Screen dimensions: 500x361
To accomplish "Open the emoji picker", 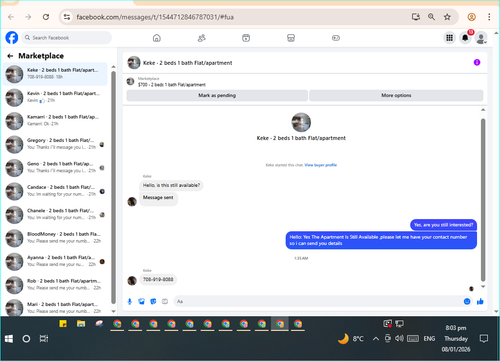I will coord(467,301).
